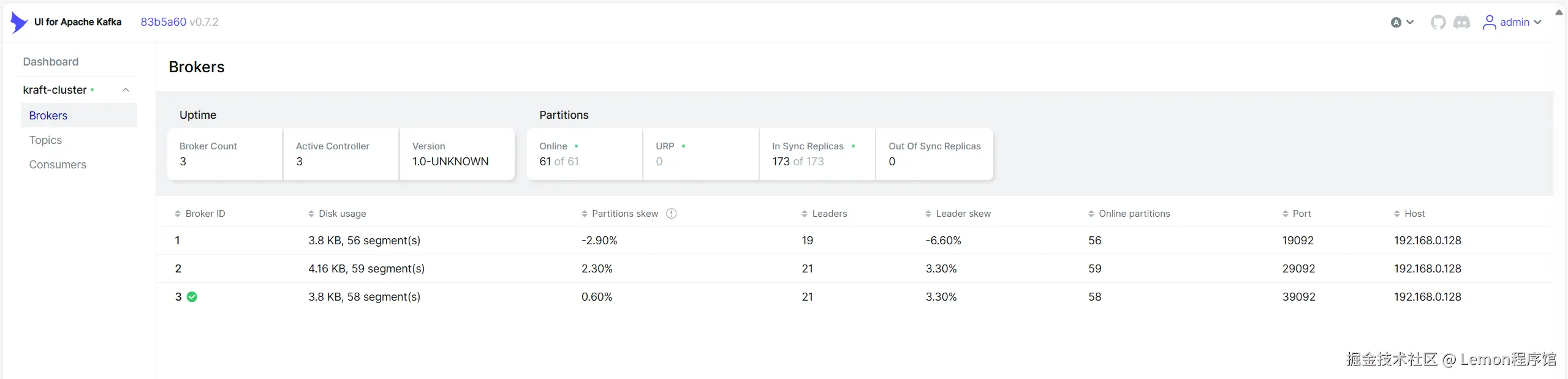The image size is (1568, 379).
Task: Click the scrollbar up arrow
Action: tap(1559, 12)
